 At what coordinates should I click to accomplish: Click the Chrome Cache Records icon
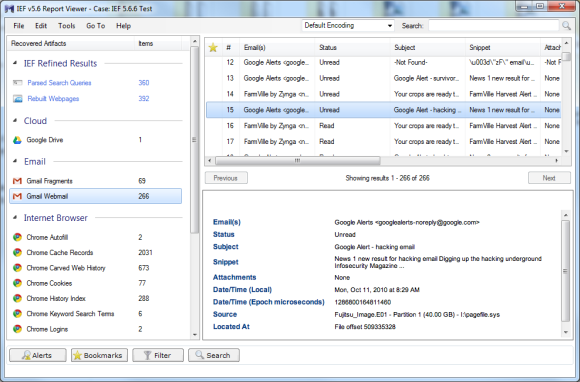coord(17,253)
